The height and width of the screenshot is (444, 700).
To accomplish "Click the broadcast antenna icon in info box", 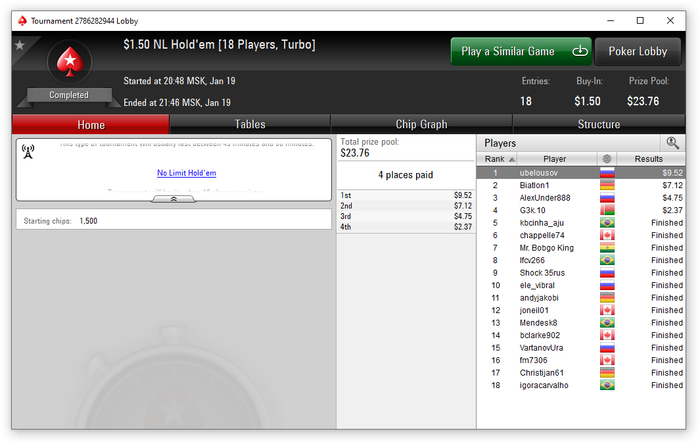I will [x=28, y=152].
